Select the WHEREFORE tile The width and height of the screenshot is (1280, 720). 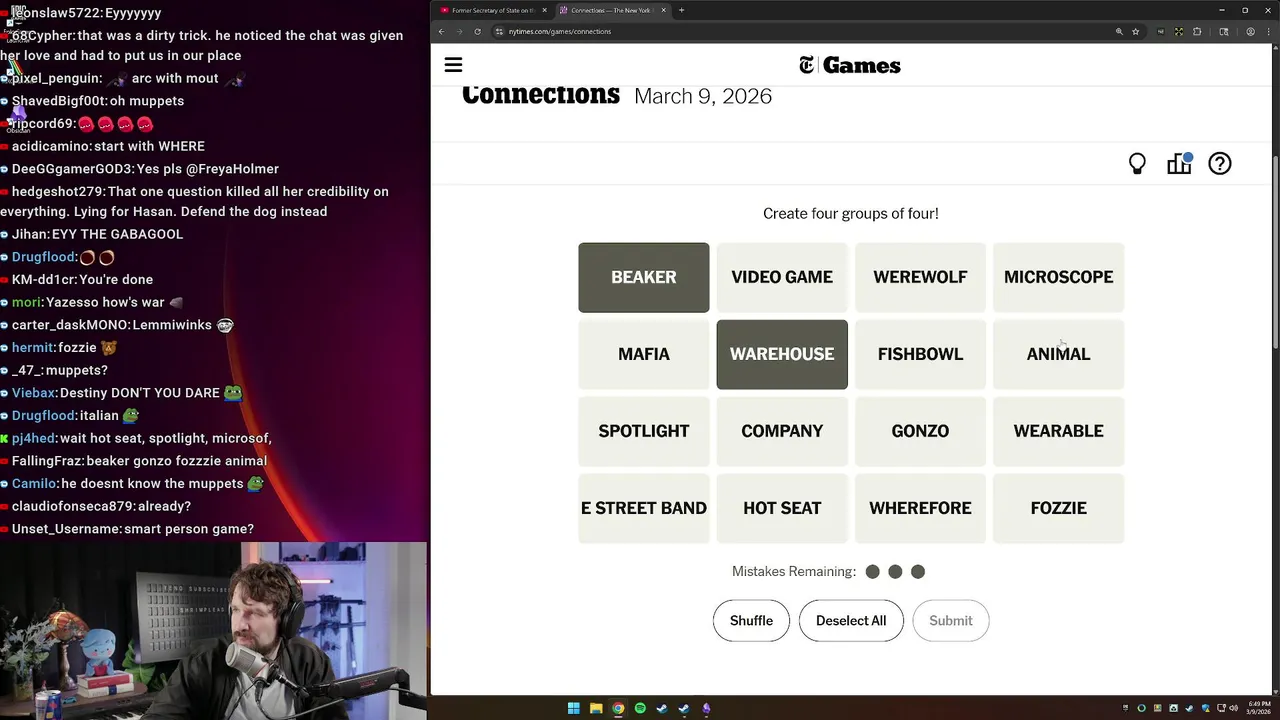[x=920, y=508]
